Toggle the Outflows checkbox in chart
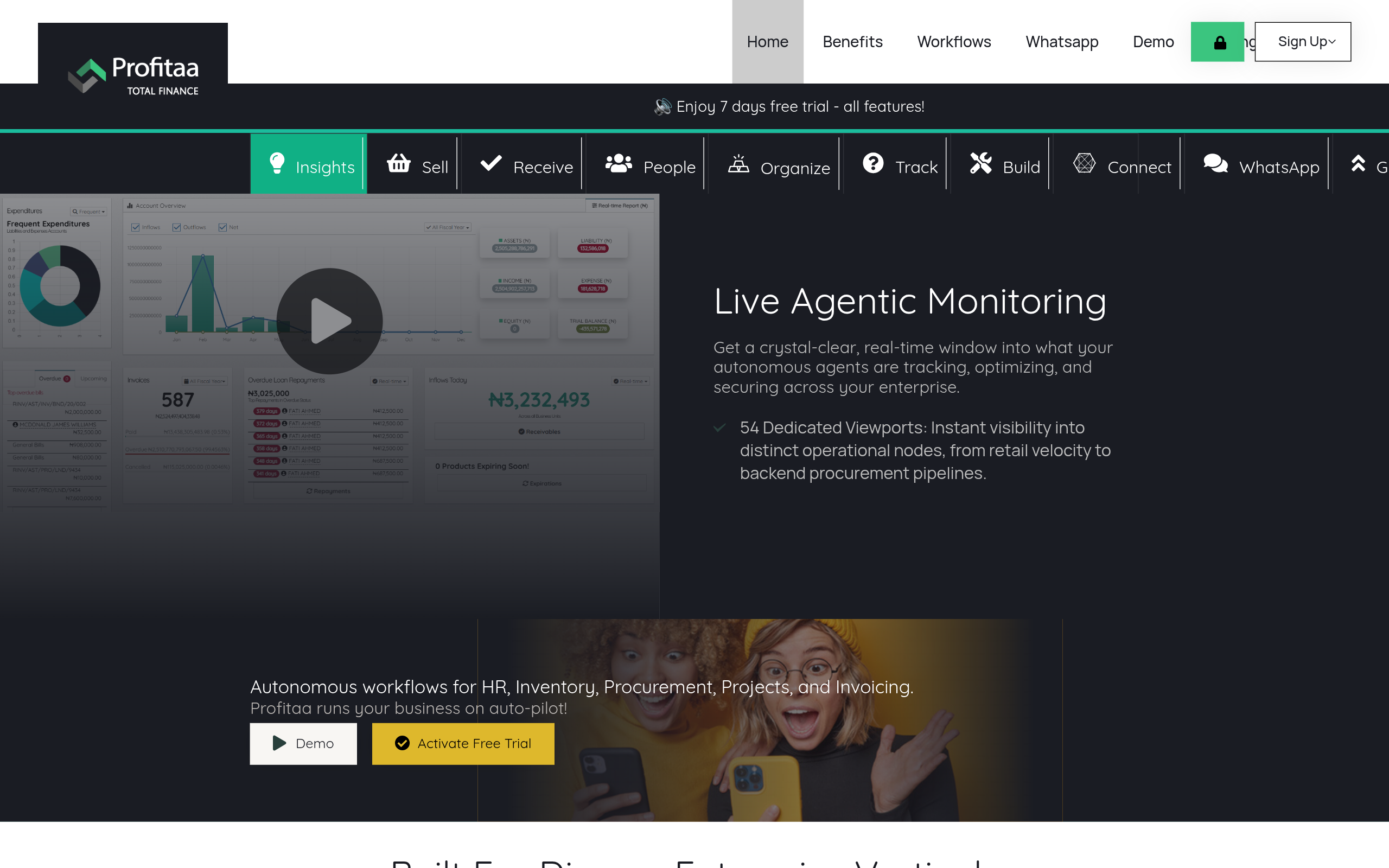This screenshot has height=868, width=1389. 177,227
